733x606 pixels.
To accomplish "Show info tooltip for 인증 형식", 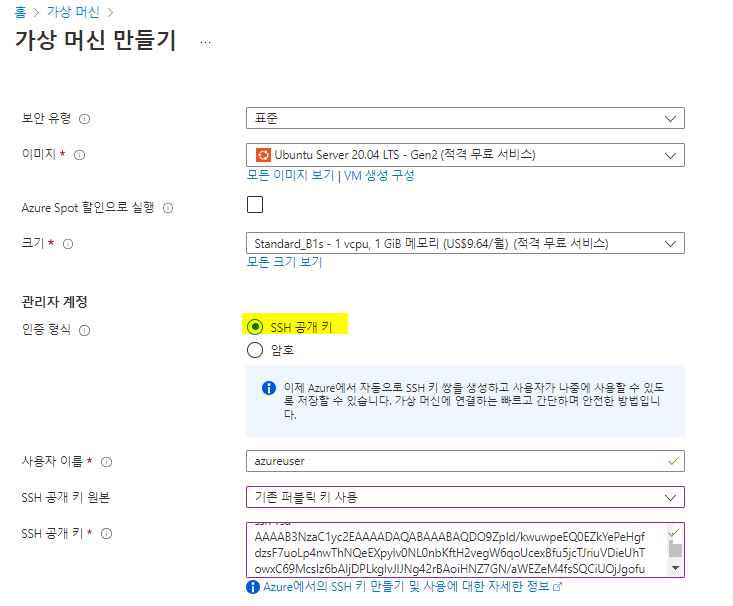I will pyautogui.click(x=84, y=331).
